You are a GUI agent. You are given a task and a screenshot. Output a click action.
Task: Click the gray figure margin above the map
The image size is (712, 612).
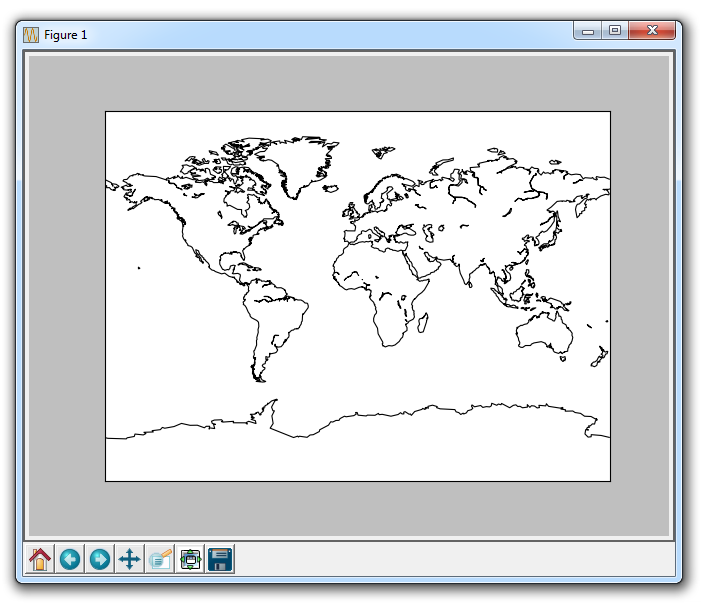pos(350,83)
